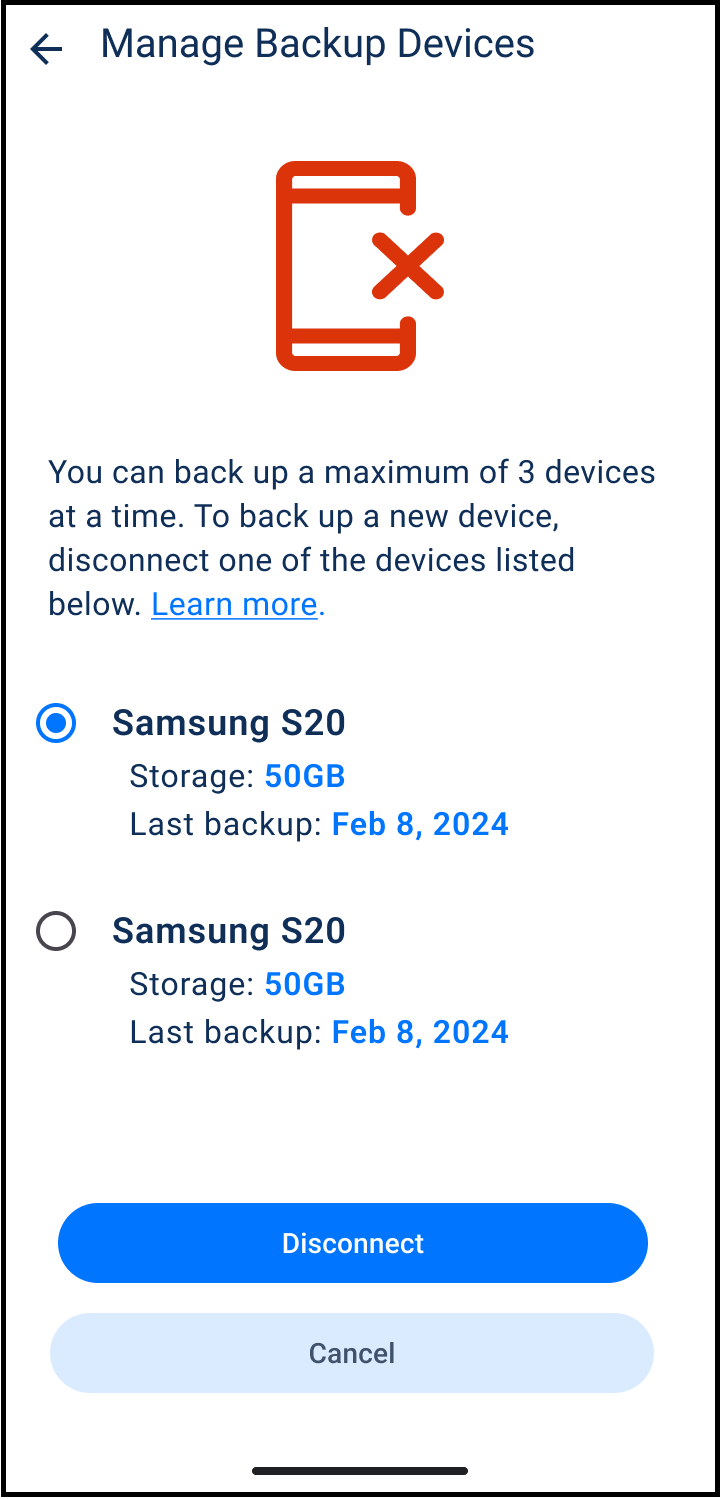Tap the red X mark on phone icon
720x1499 pixels.
(408, 266)
